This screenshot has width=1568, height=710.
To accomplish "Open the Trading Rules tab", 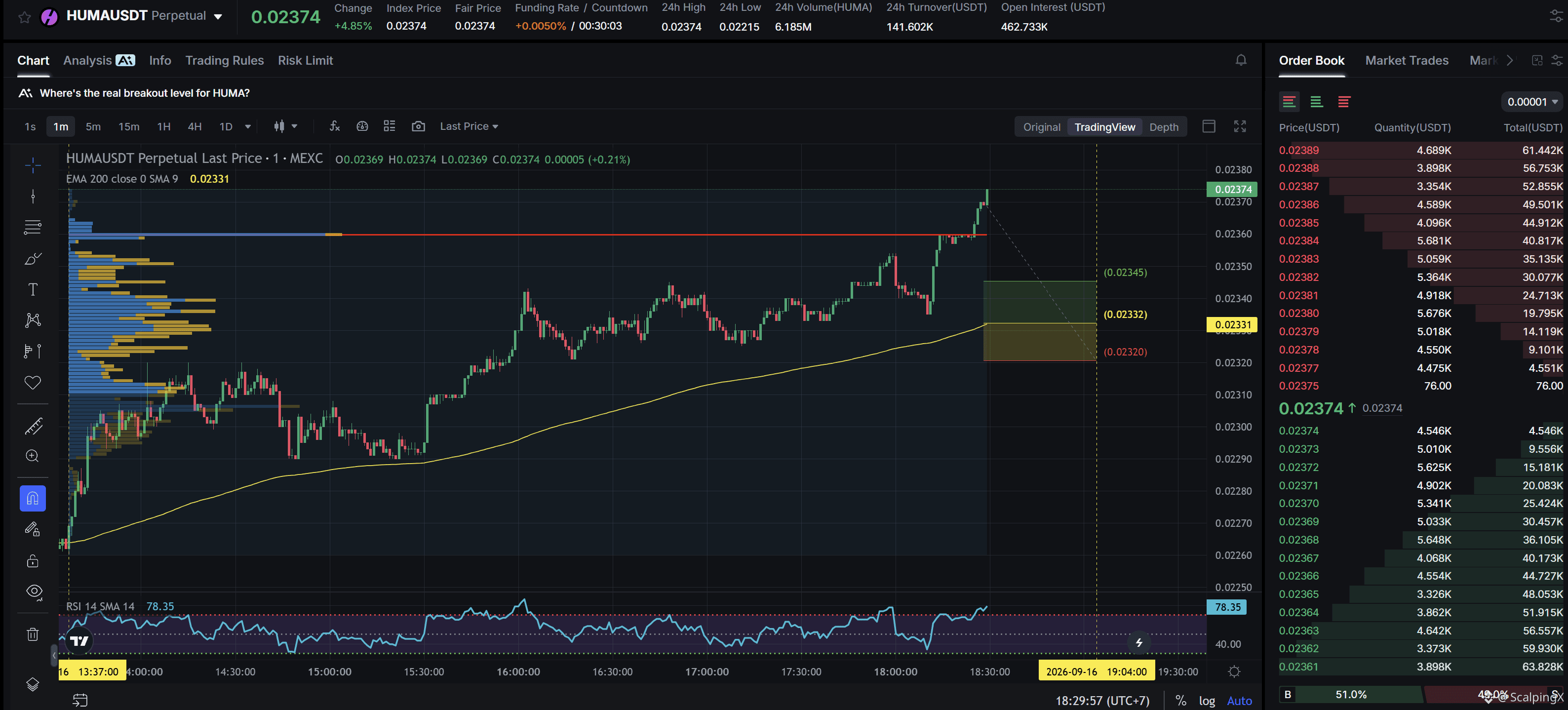I will [225, 60].
